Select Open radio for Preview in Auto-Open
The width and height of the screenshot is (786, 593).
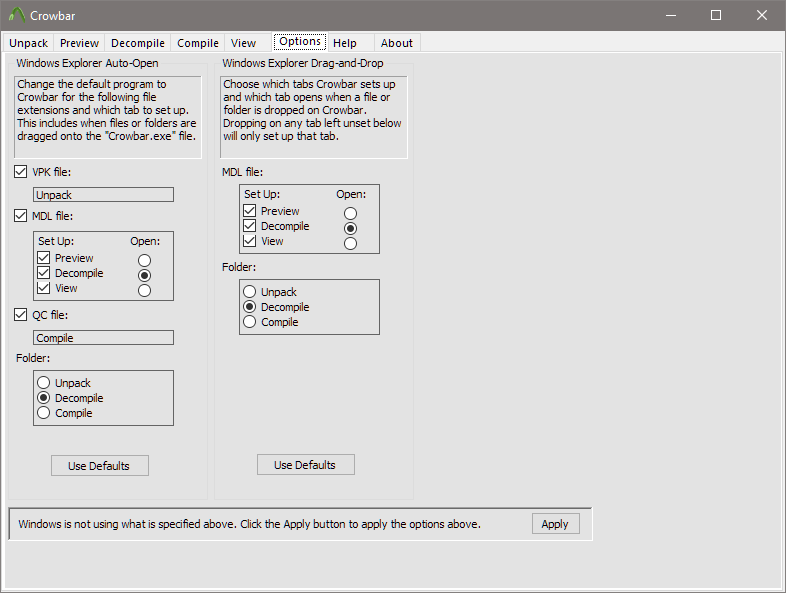click(144, 260)
